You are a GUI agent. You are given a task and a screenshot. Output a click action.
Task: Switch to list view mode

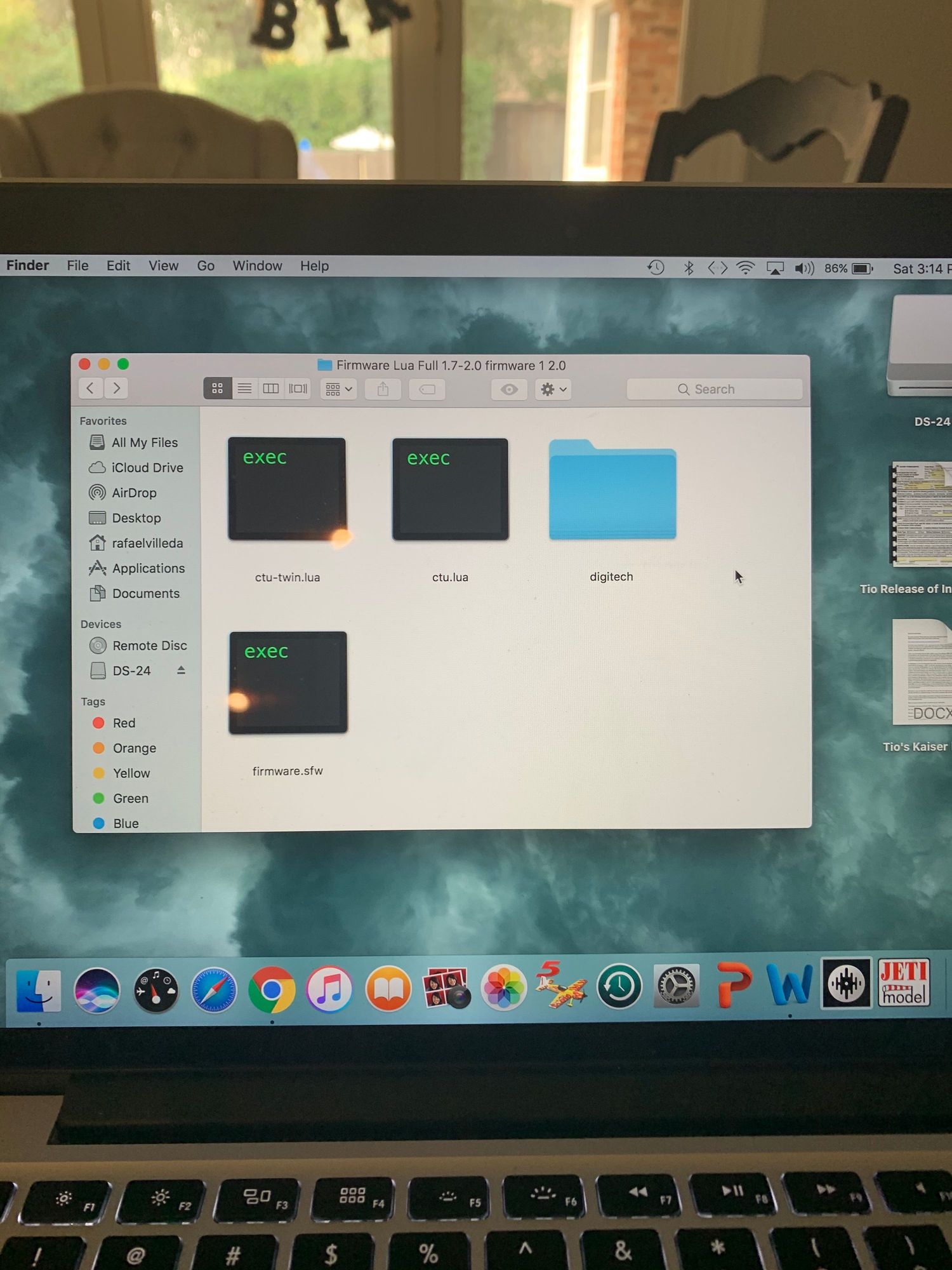point(244,388)
